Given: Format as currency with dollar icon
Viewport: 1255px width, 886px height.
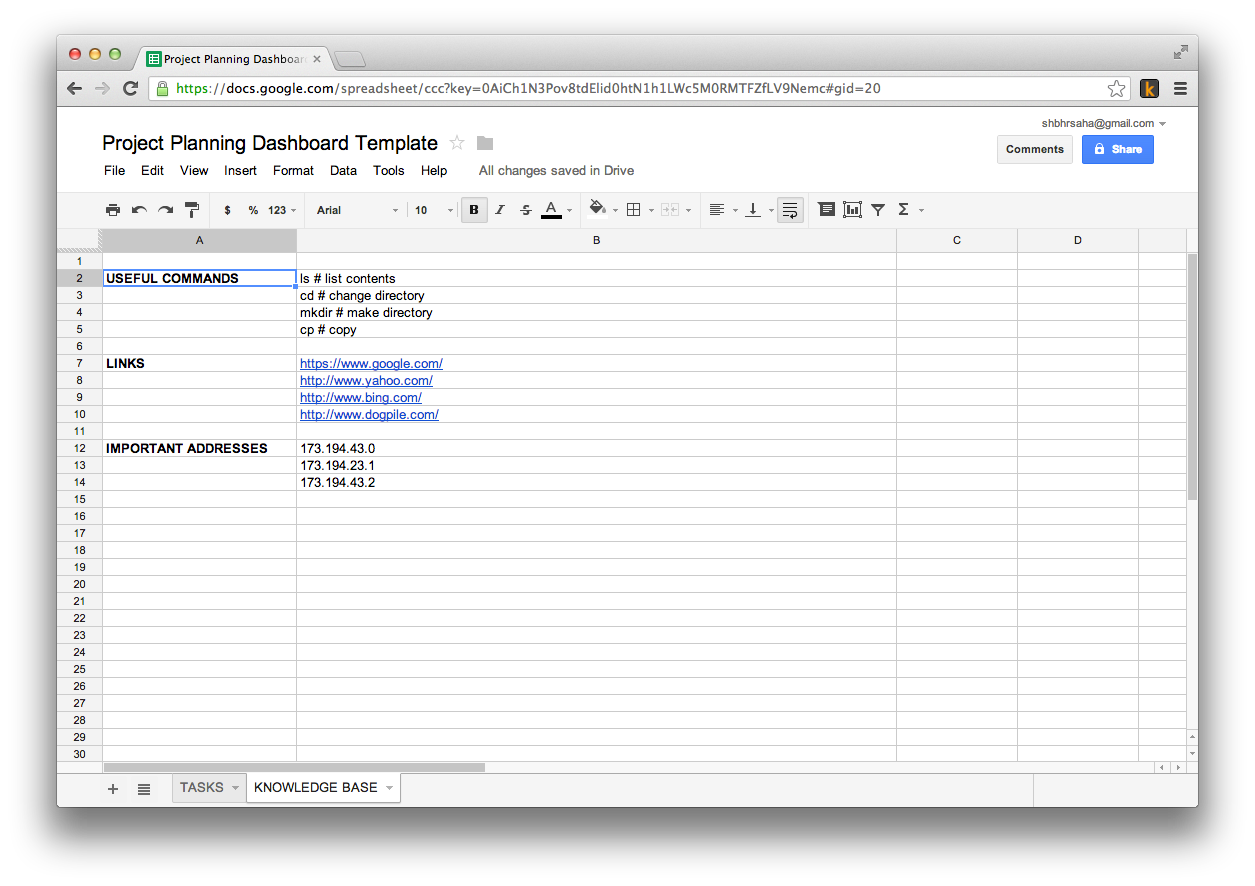Looking at the screenshot, I should (x=228, y=210).
